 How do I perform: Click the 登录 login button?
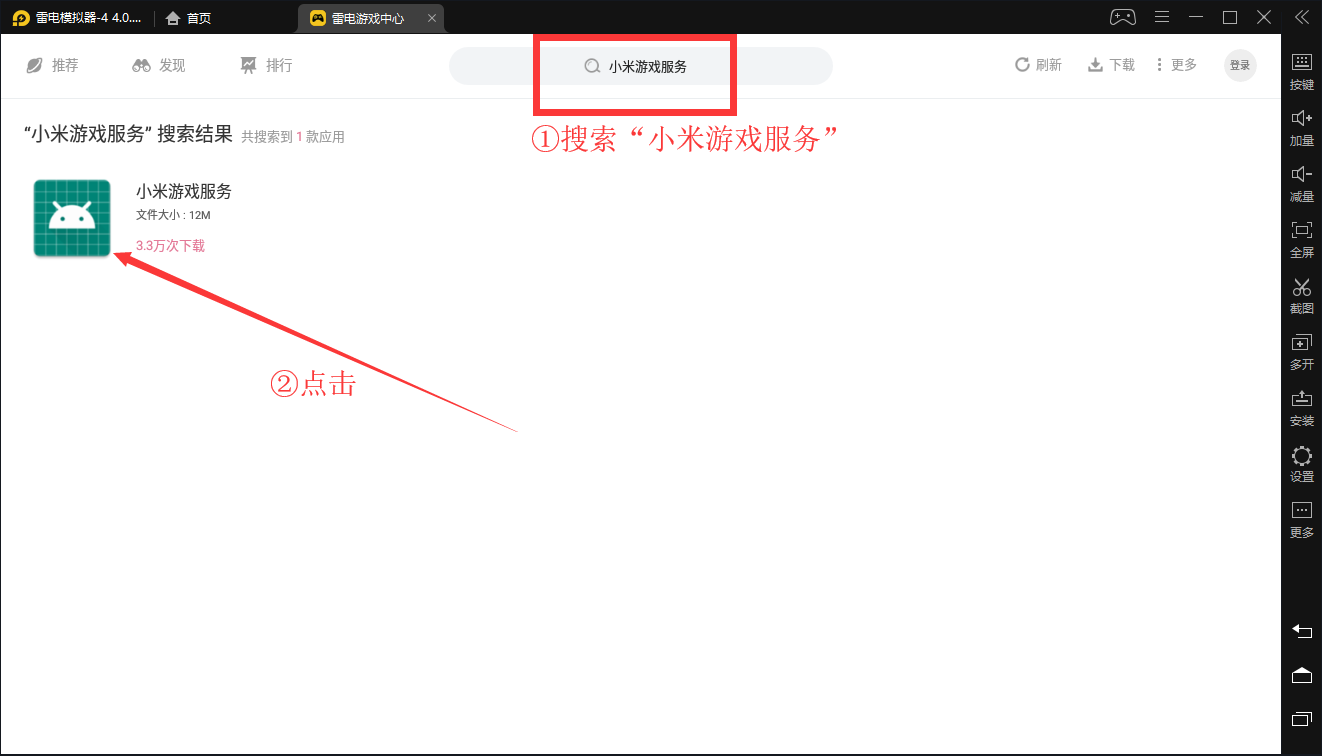[1240, 65]
